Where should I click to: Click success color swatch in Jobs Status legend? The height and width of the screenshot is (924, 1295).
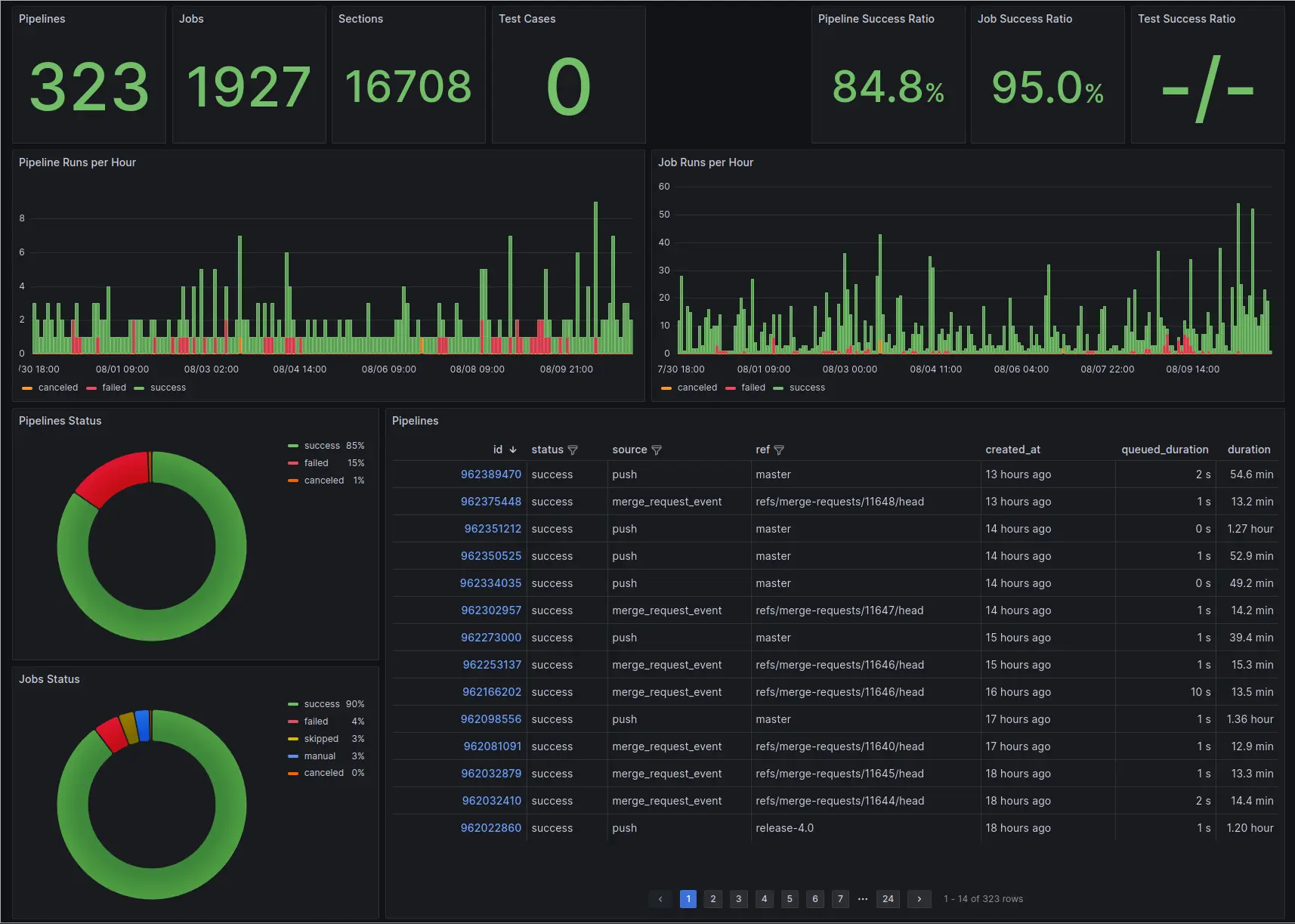click(x=293, y=704)
